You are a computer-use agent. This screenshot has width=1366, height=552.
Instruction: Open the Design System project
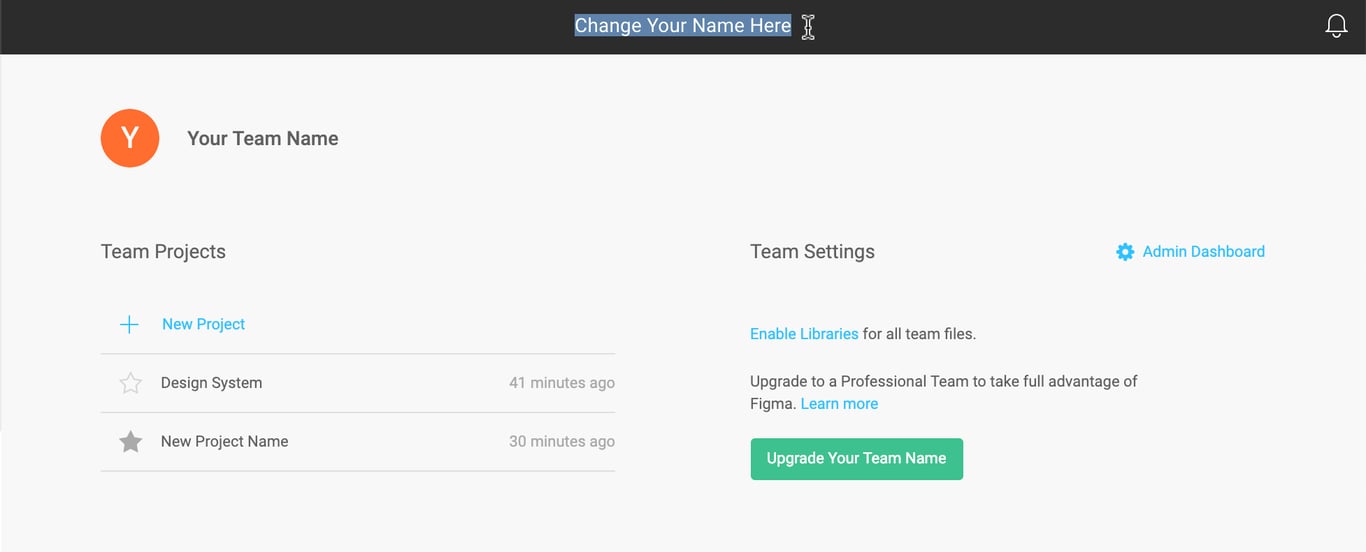211,383
